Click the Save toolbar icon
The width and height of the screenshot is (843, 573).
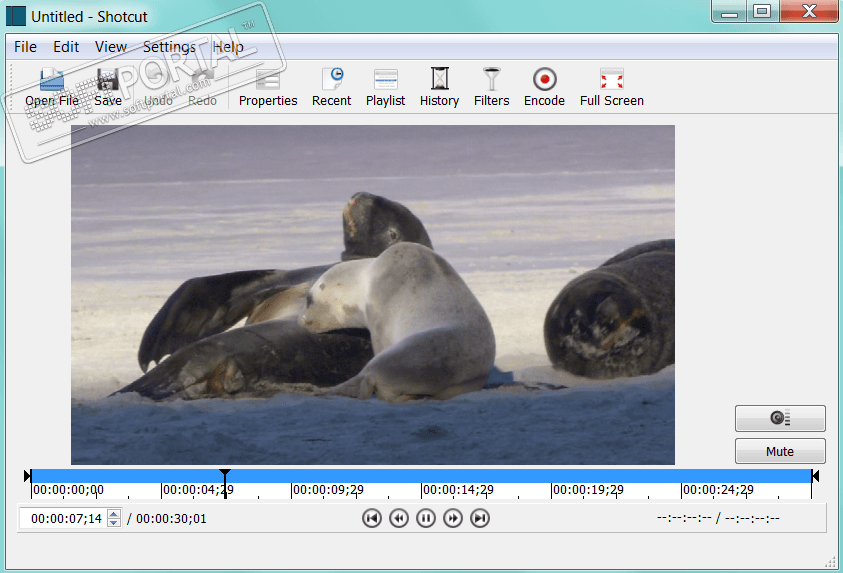(108, 87)
